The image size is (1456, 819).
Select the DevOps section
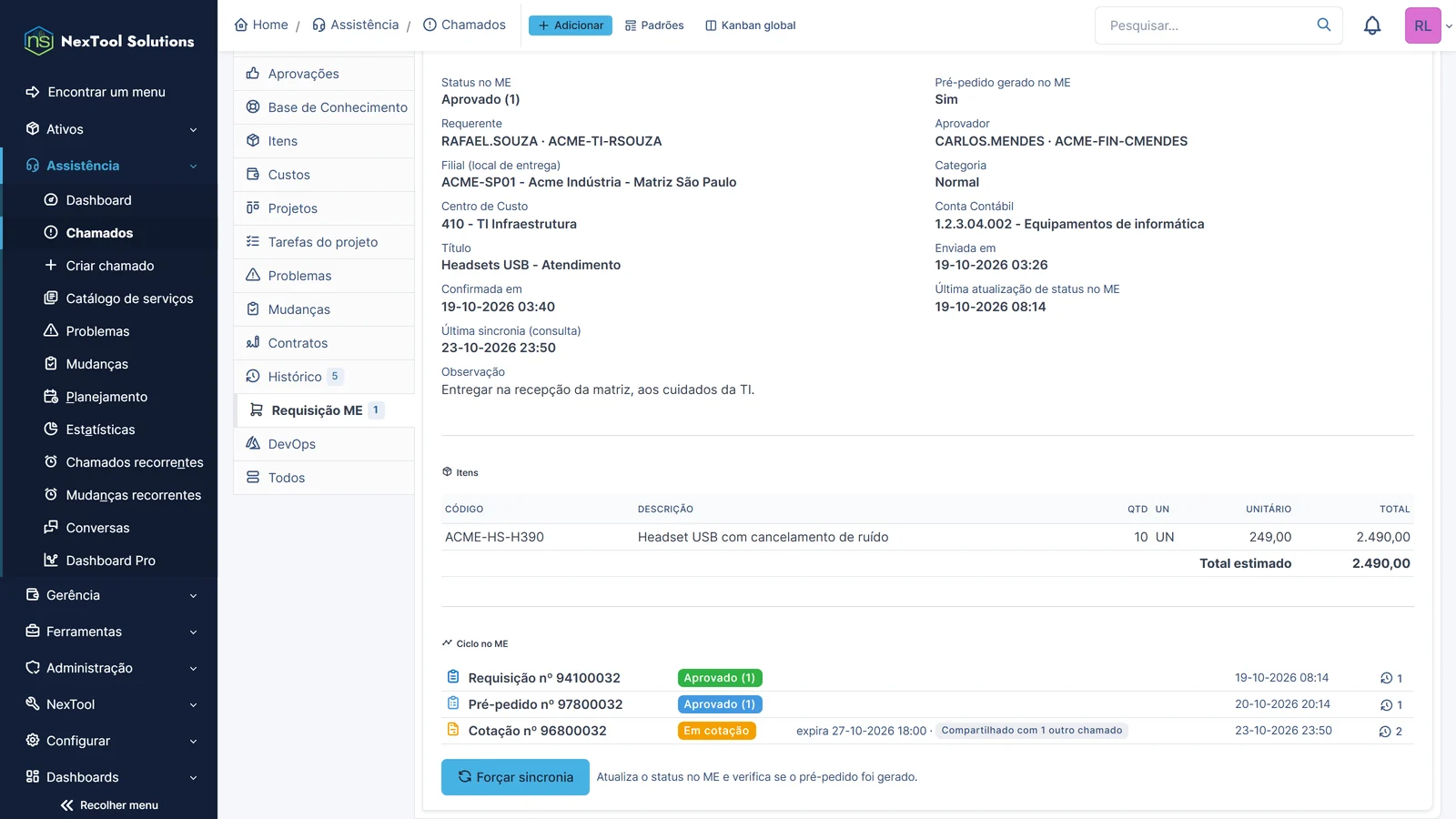coord(324,444)
